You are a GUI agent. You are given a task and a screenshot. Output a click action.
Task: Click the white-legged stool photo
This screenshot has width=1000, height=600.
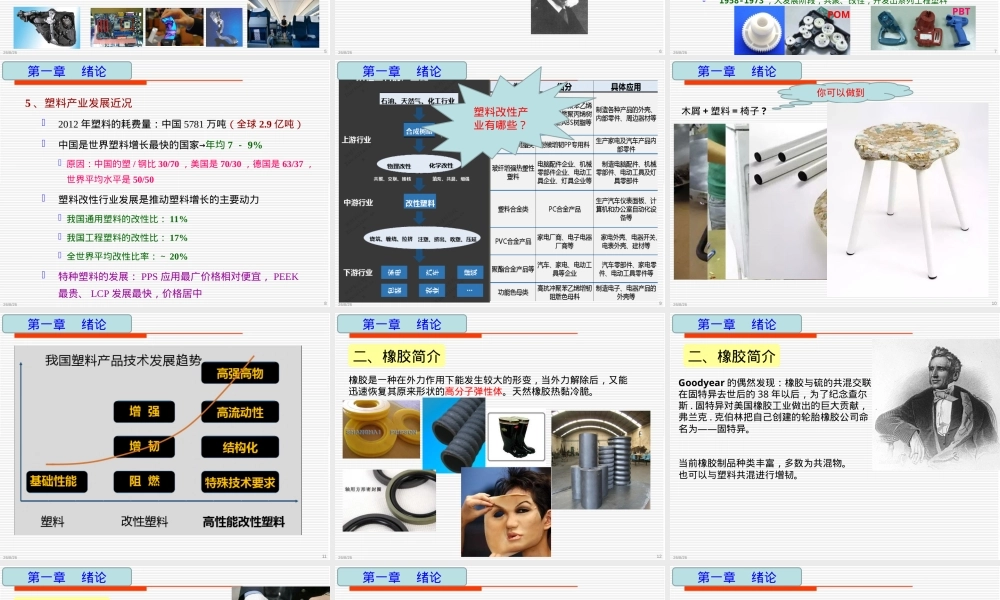[x=907, y=201]
